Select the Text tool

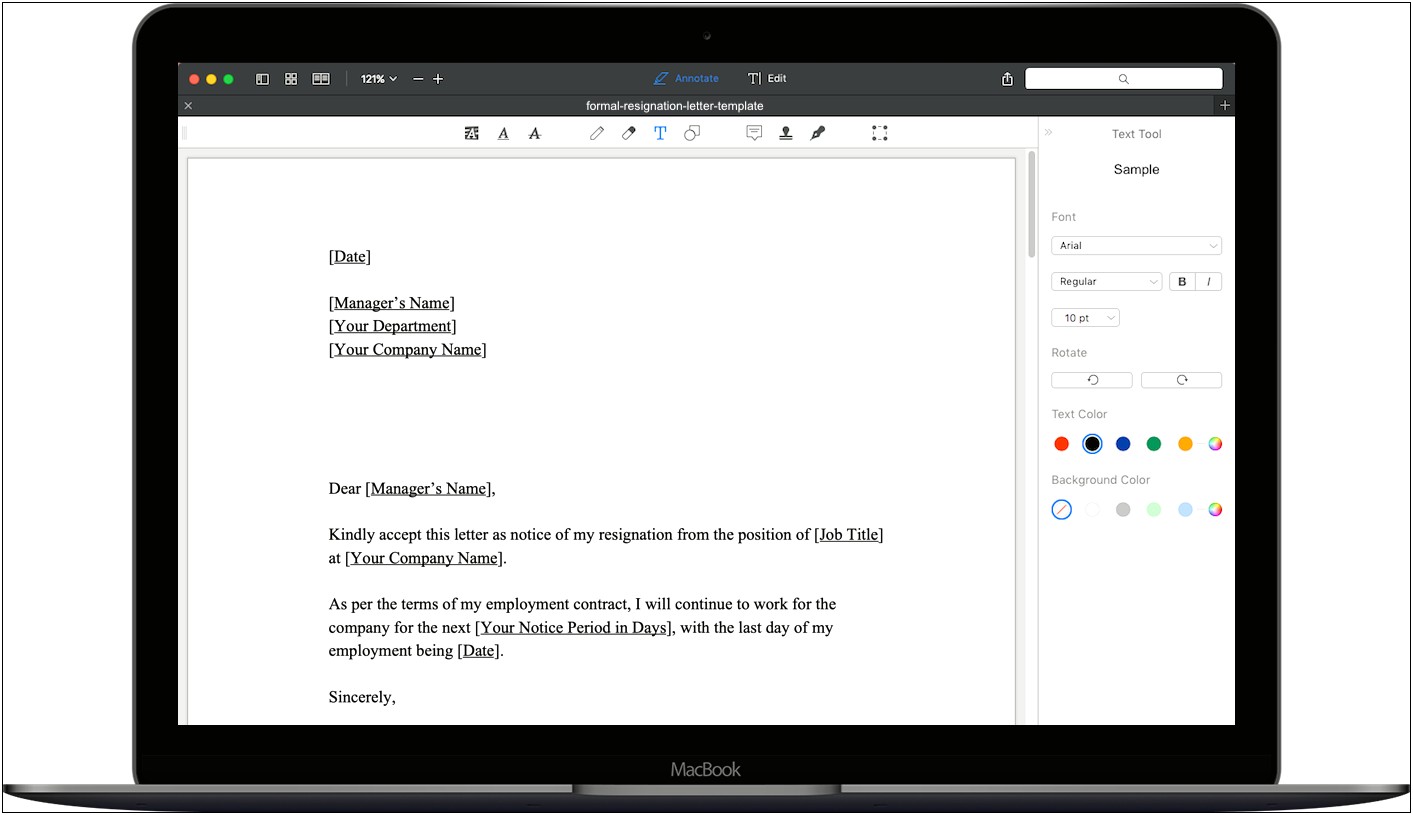[x=660, y=133]
